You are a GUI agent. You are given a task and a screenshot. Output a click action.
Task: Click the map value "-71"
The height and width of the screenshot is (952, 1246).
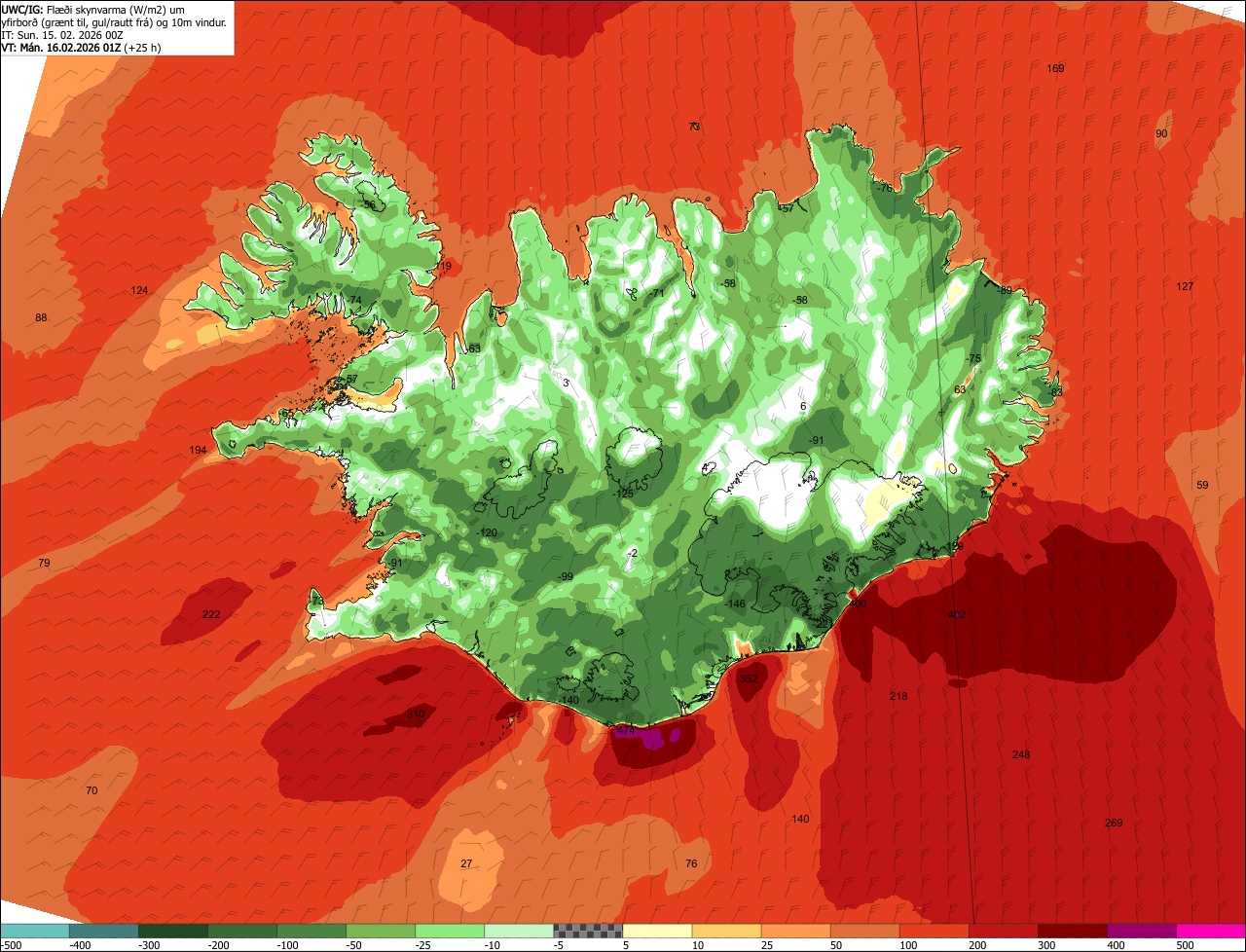tap(656, 293)
